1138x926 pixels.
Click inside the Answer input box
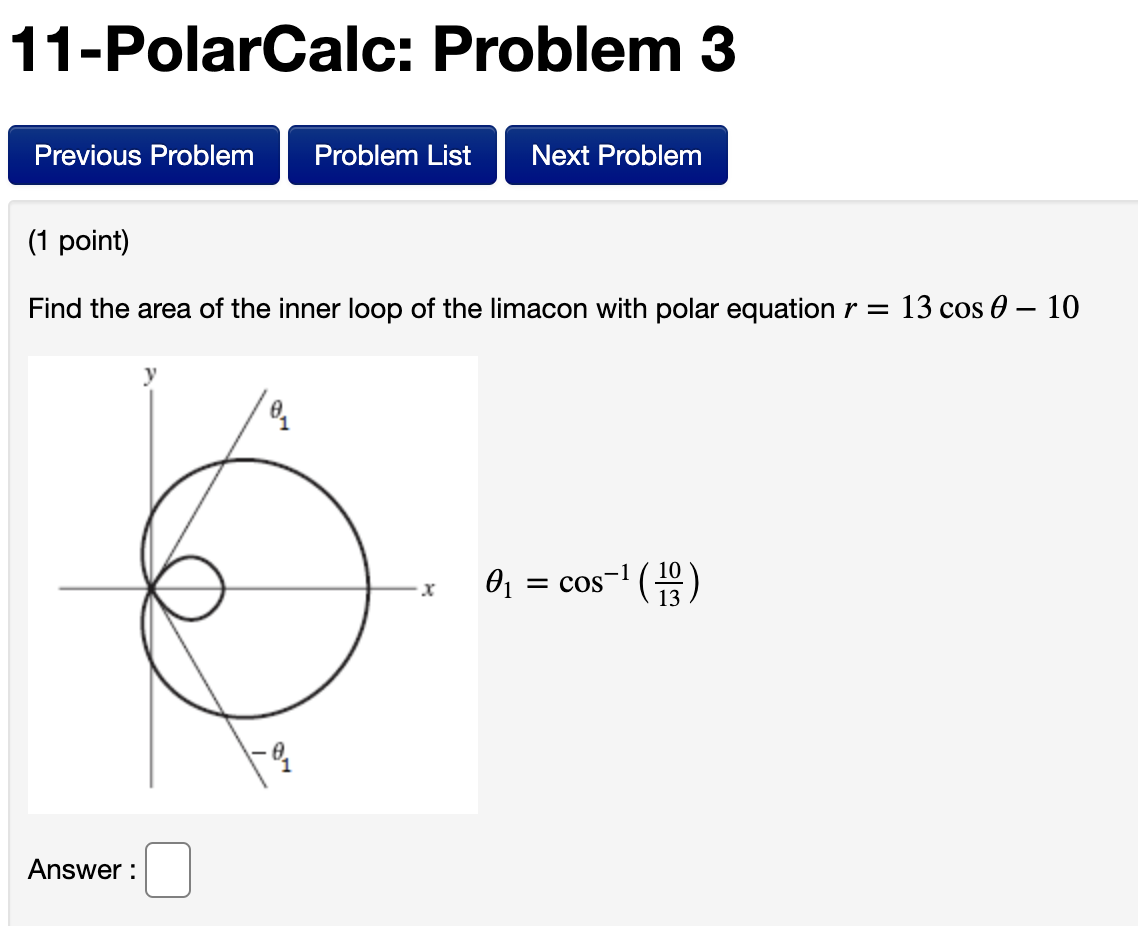167,869
